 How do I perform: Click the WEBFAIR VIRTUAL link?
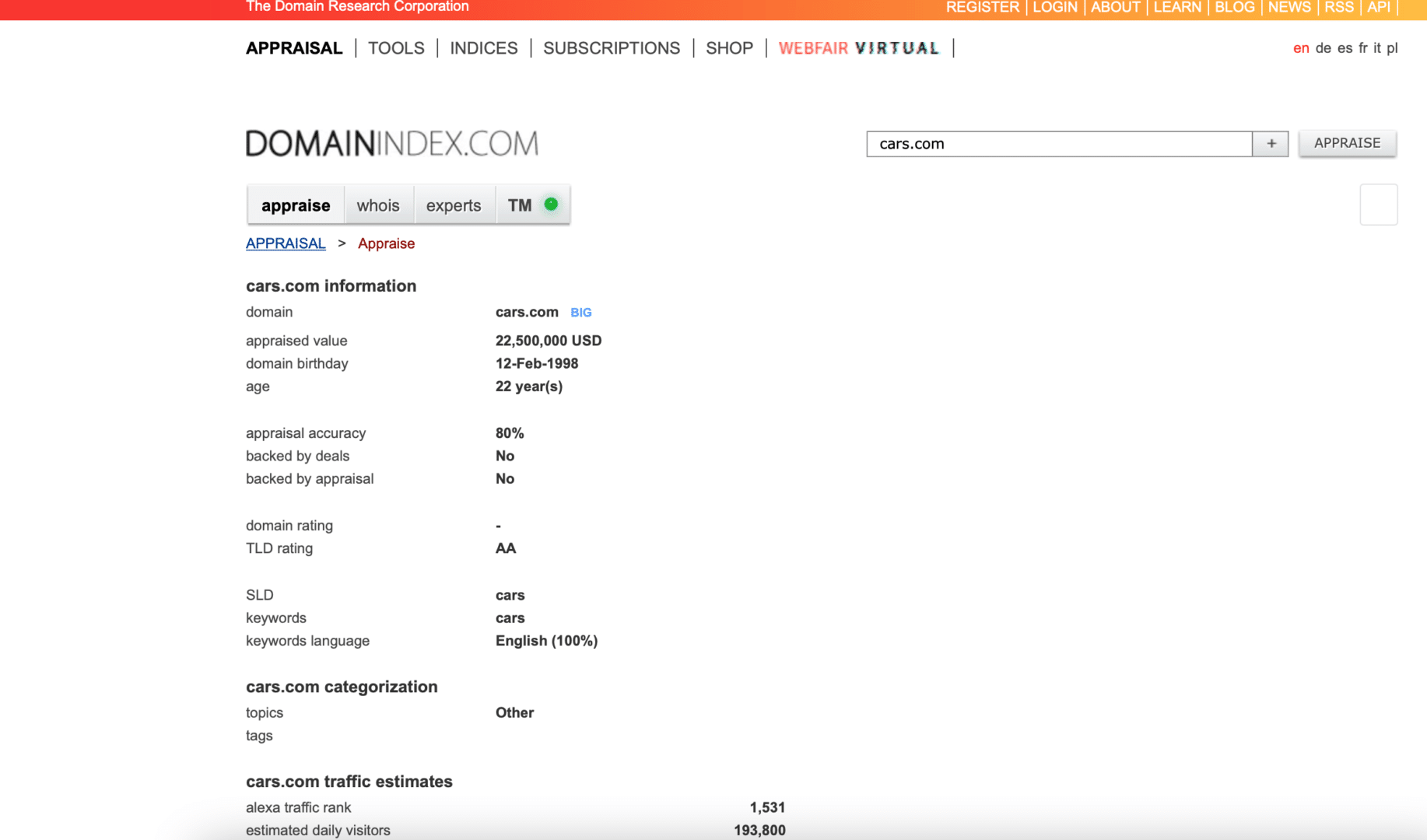859,48
